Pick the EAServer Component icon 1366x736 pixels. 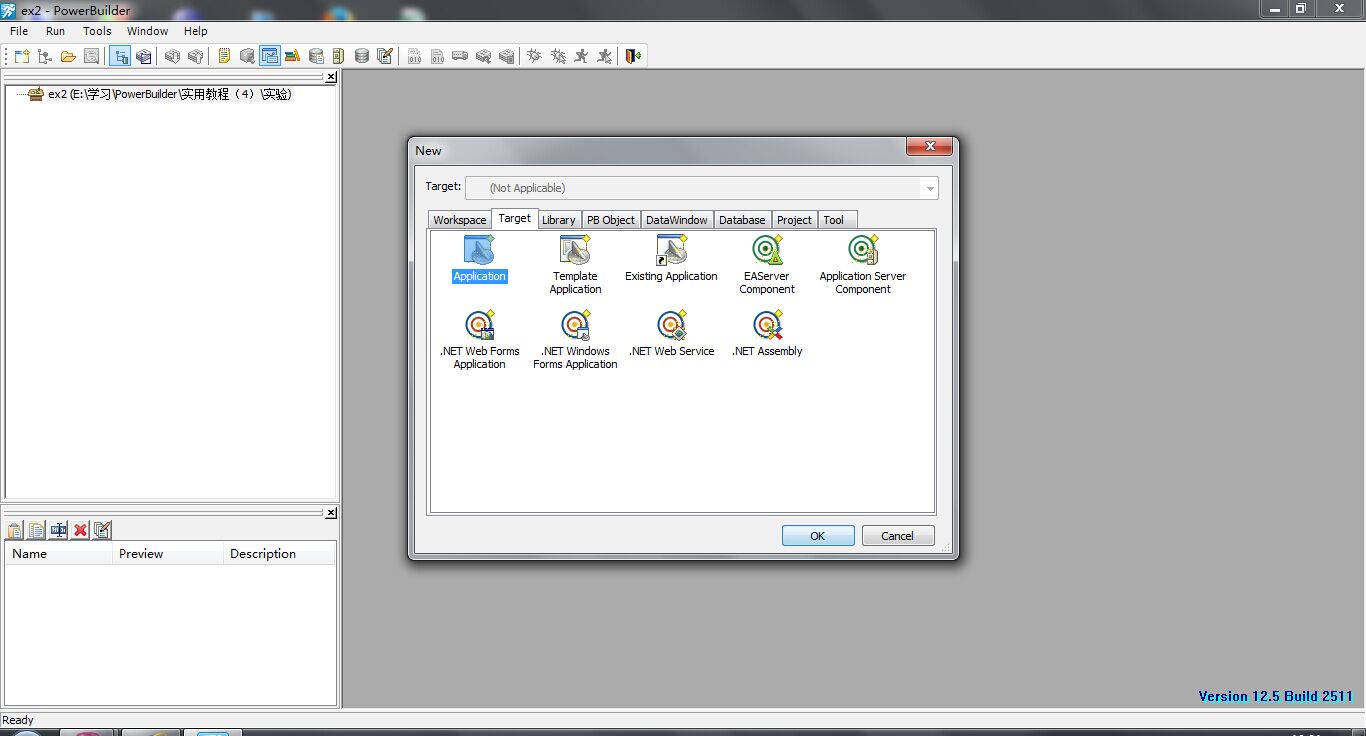(x=767, y=264)
